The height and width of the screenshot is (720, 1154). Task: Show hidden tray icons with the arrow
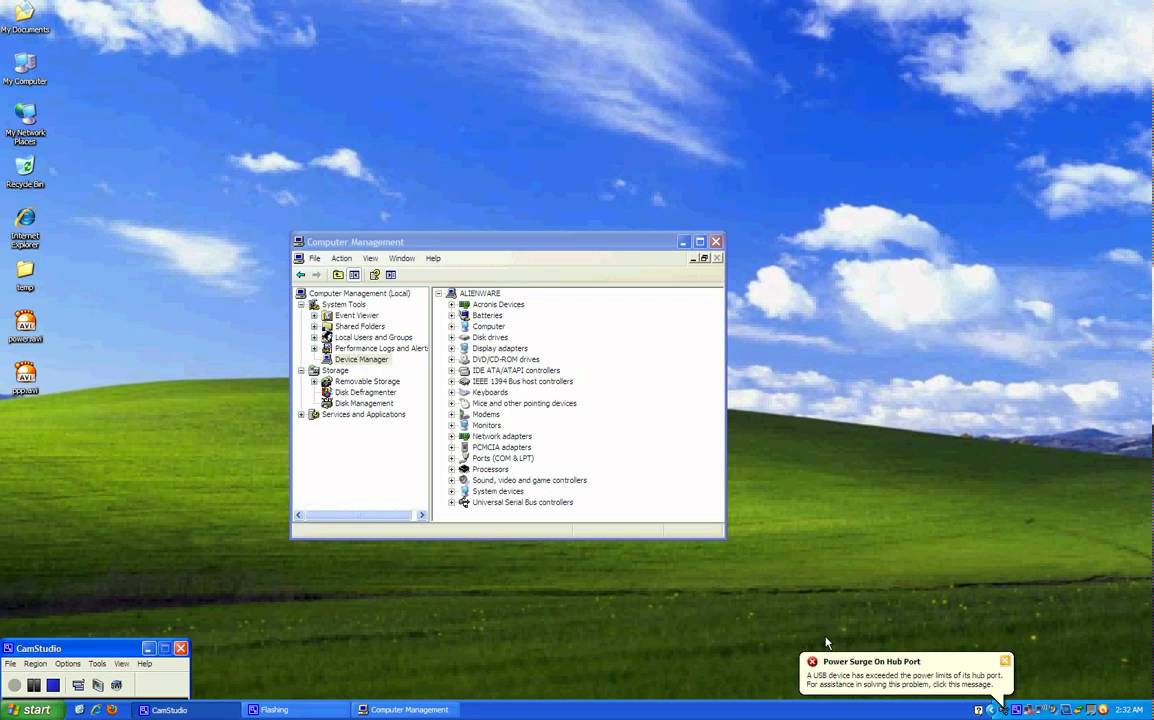click(991, 710)
